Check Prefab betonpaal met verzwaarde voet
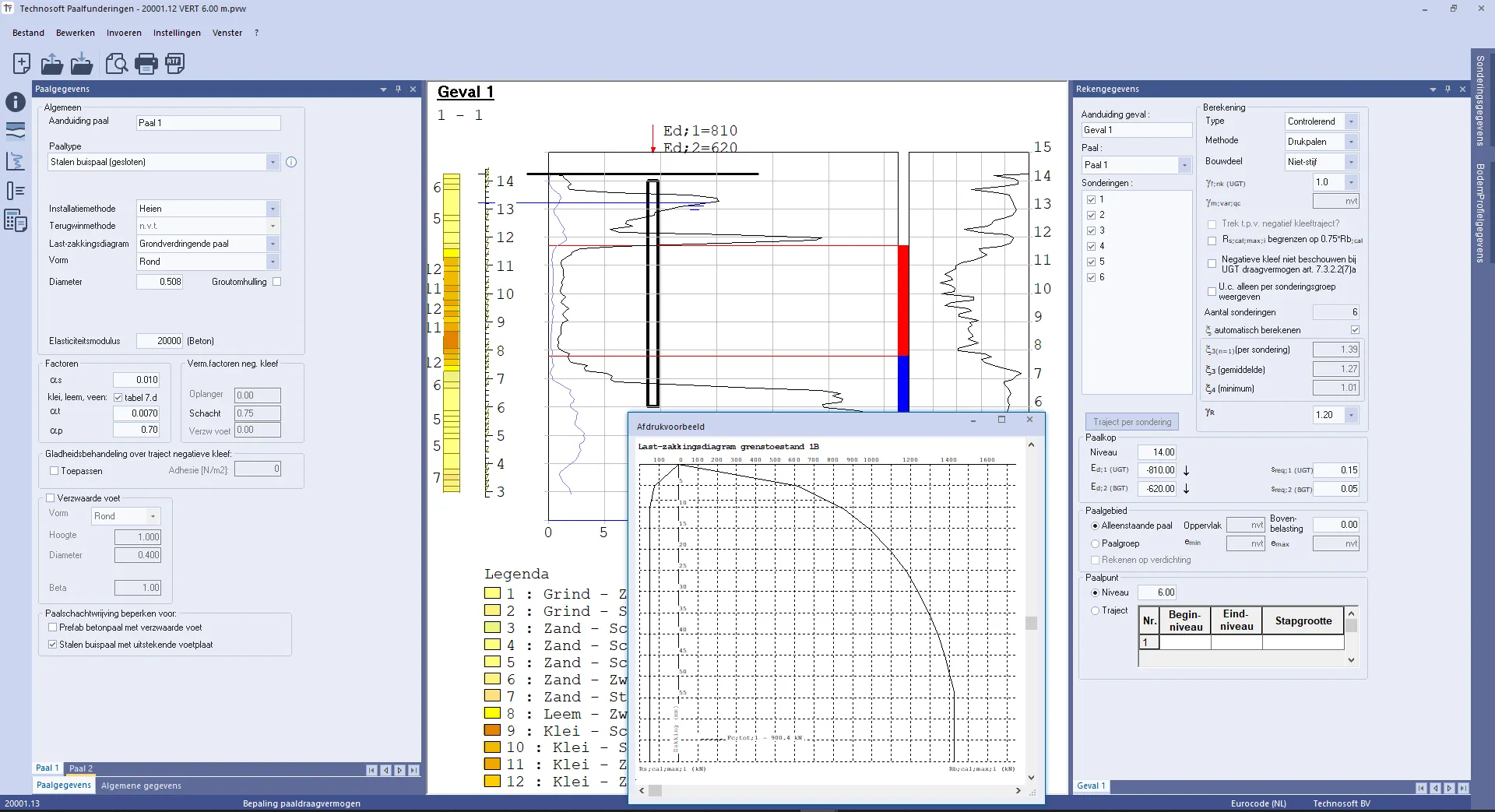 [52, 627]
